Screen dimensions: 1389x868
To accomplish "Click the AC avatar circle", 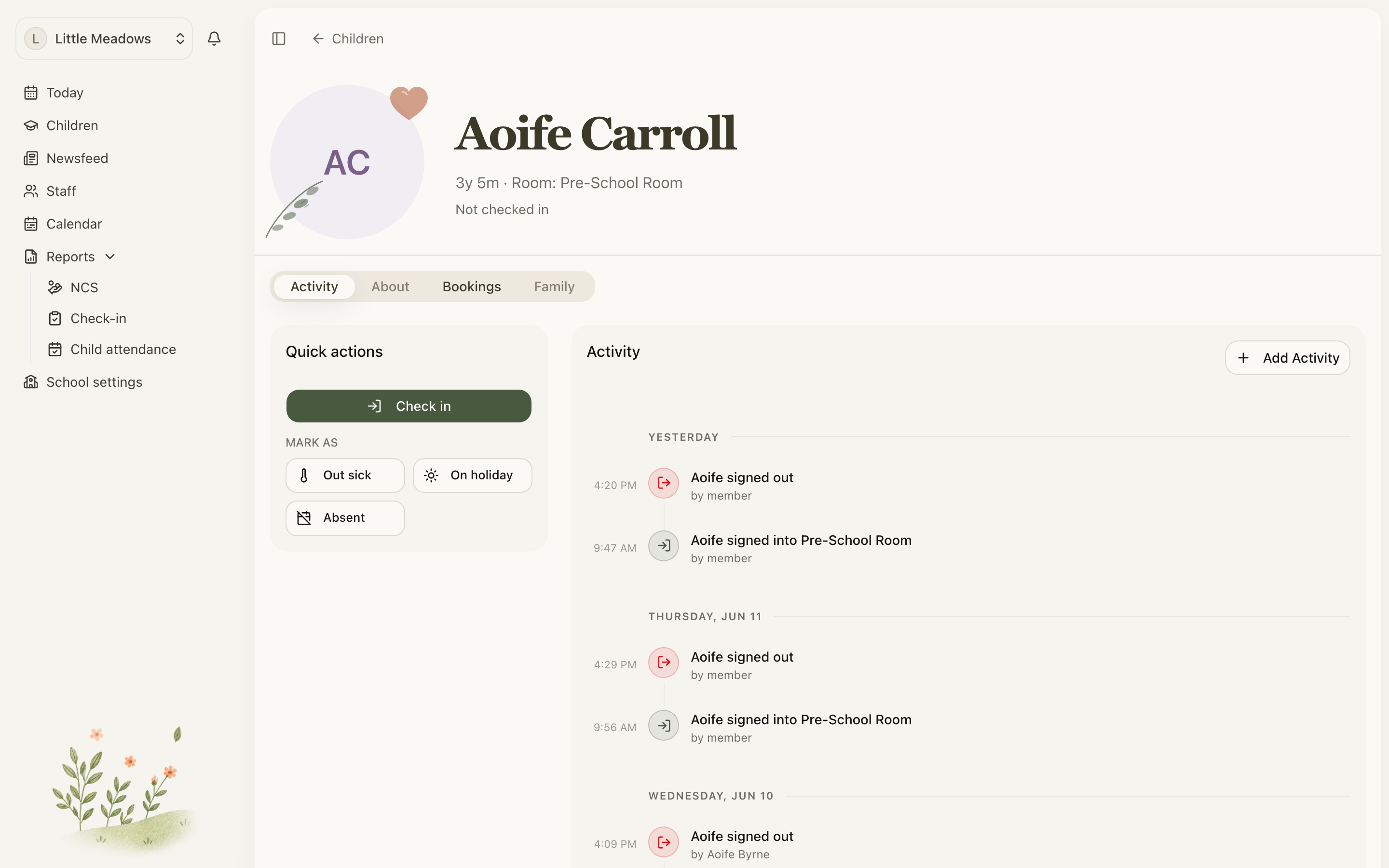I will pos(347,162).
